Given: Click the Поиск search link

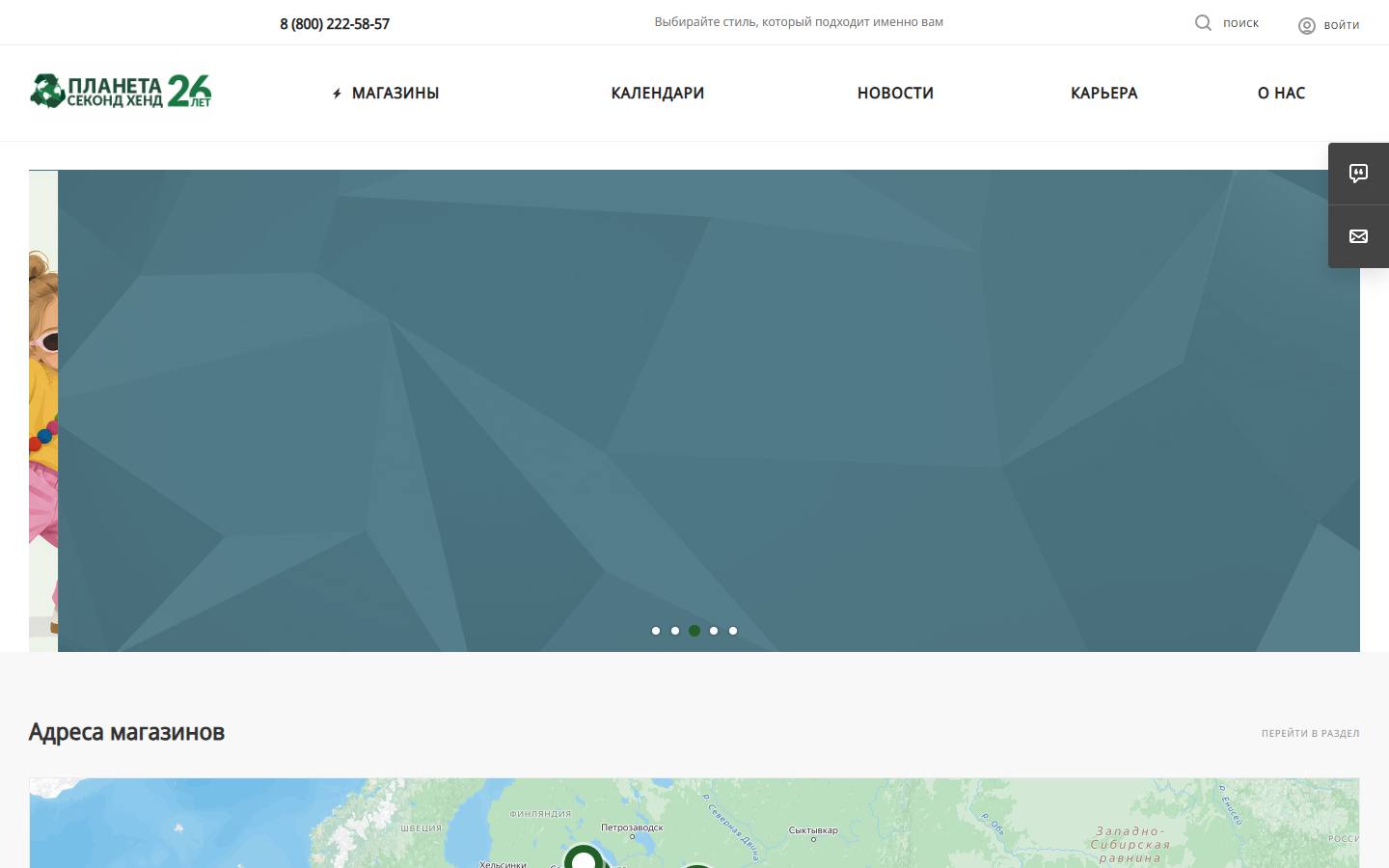Looking at the screenshot, I should [x=1240, y=23].
